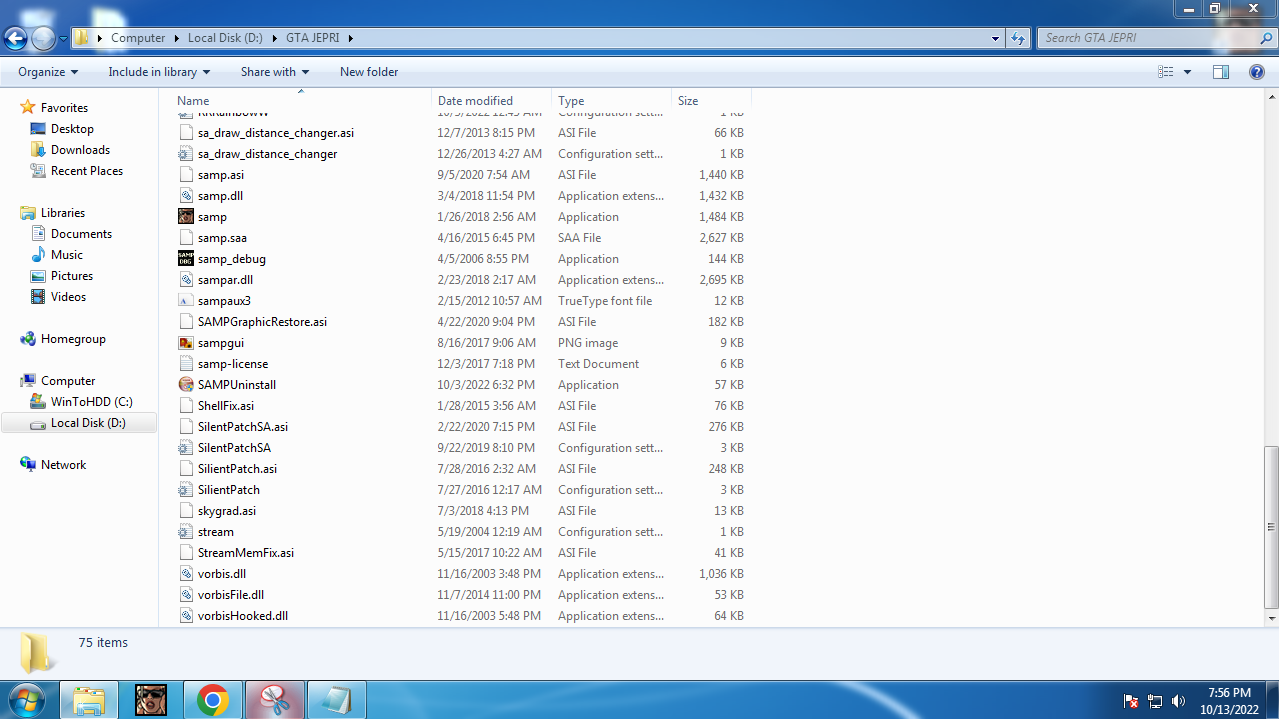Viewport: 1279px width, 719px height.
Task: Create a New folder
Action: [x=369, y=72]
